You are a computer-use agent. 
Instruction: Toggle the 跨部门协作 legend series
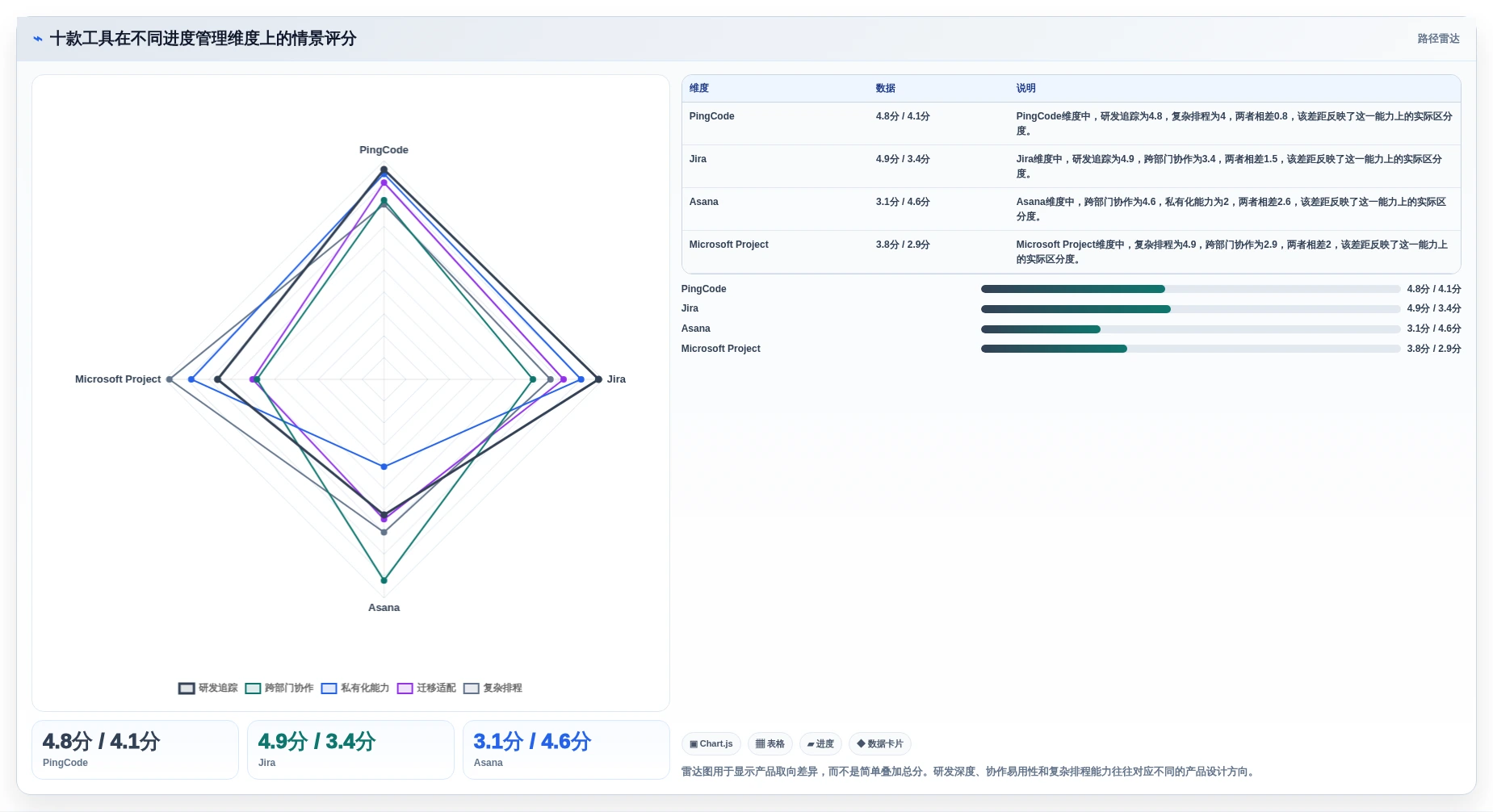[x=279, y=688]
